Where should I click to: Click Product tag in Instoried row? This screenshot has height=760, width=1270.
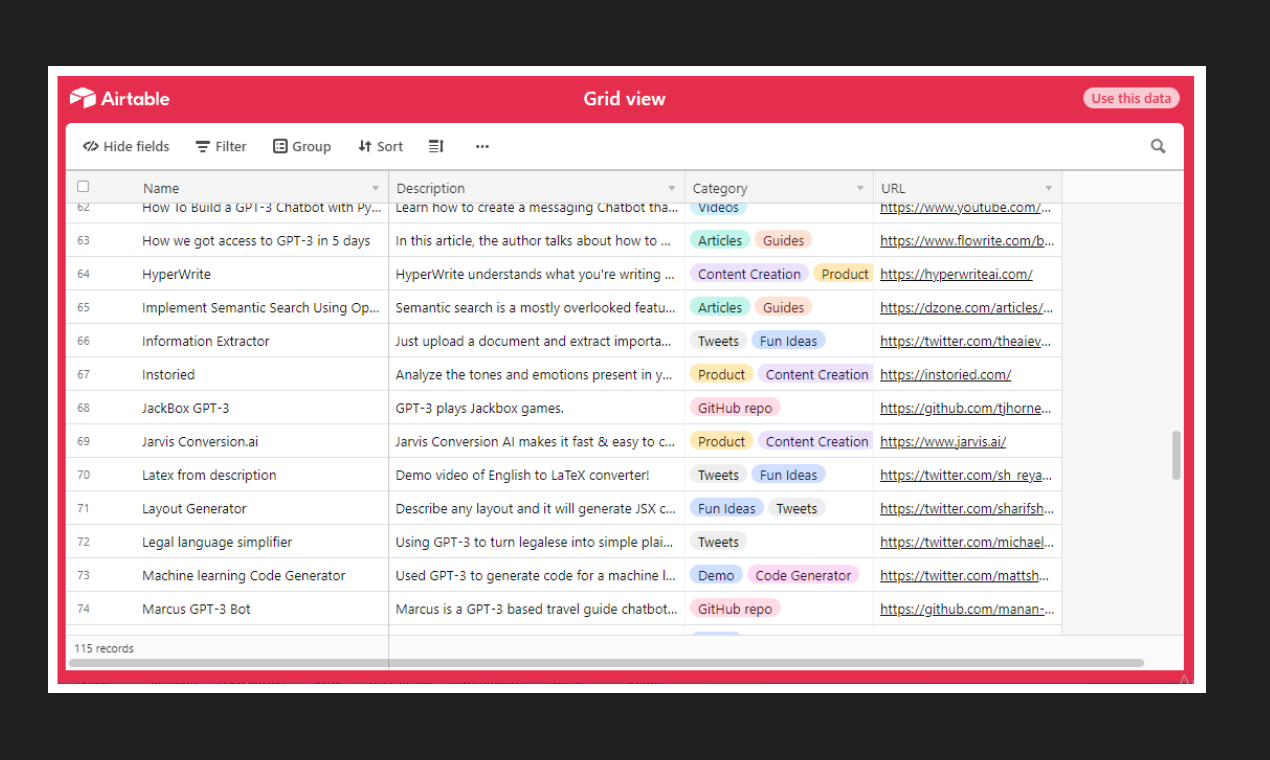(721, 374)
